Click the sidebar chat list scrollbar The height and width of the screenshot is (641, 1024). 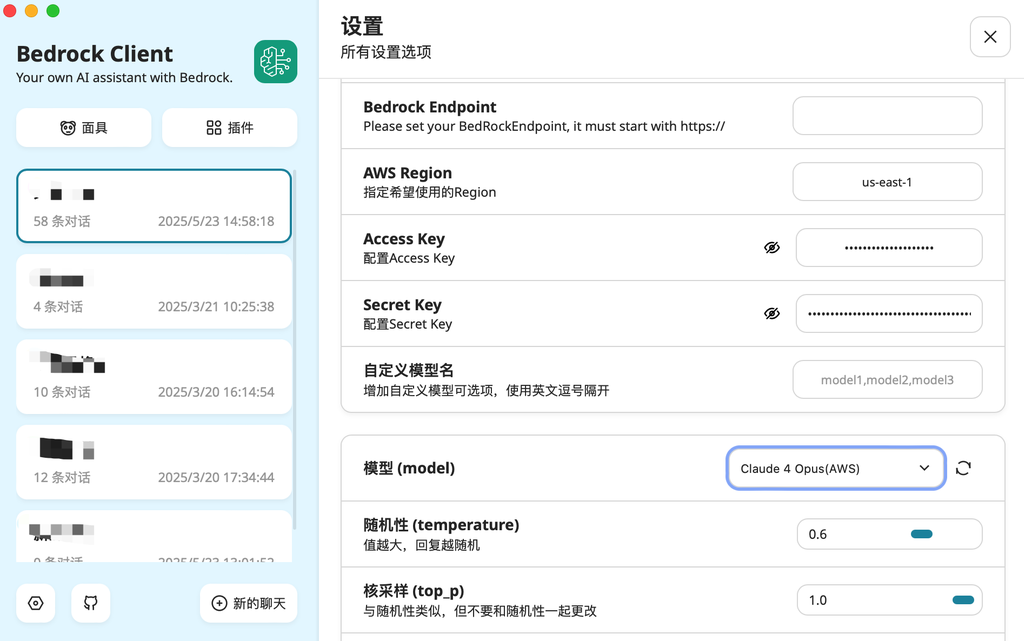coord(295,350)
